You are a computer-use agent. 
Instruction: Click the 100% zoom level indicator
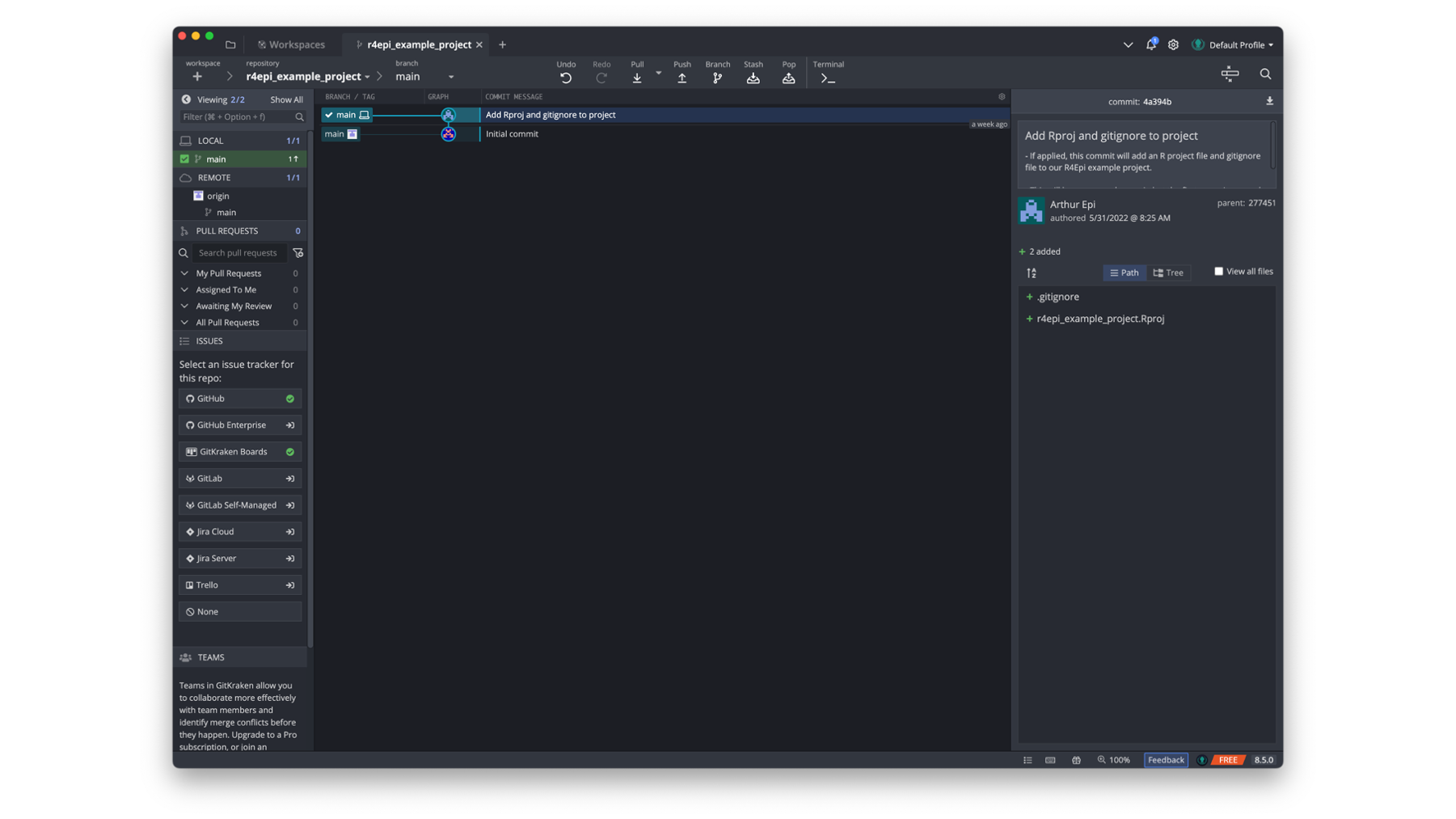click(1113, 760)
